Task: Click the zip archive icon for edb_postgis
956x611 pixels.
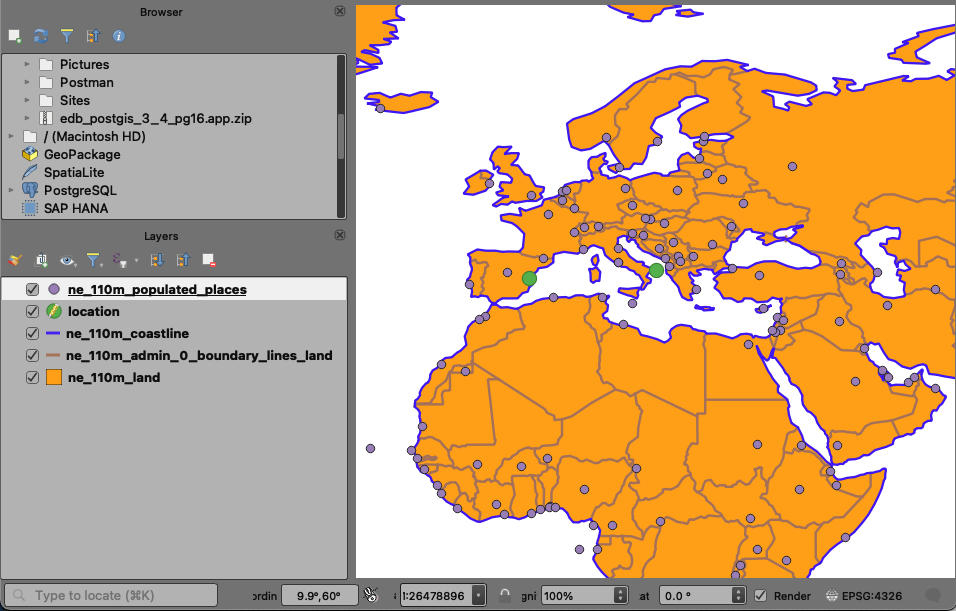Action: click(46, 118)
